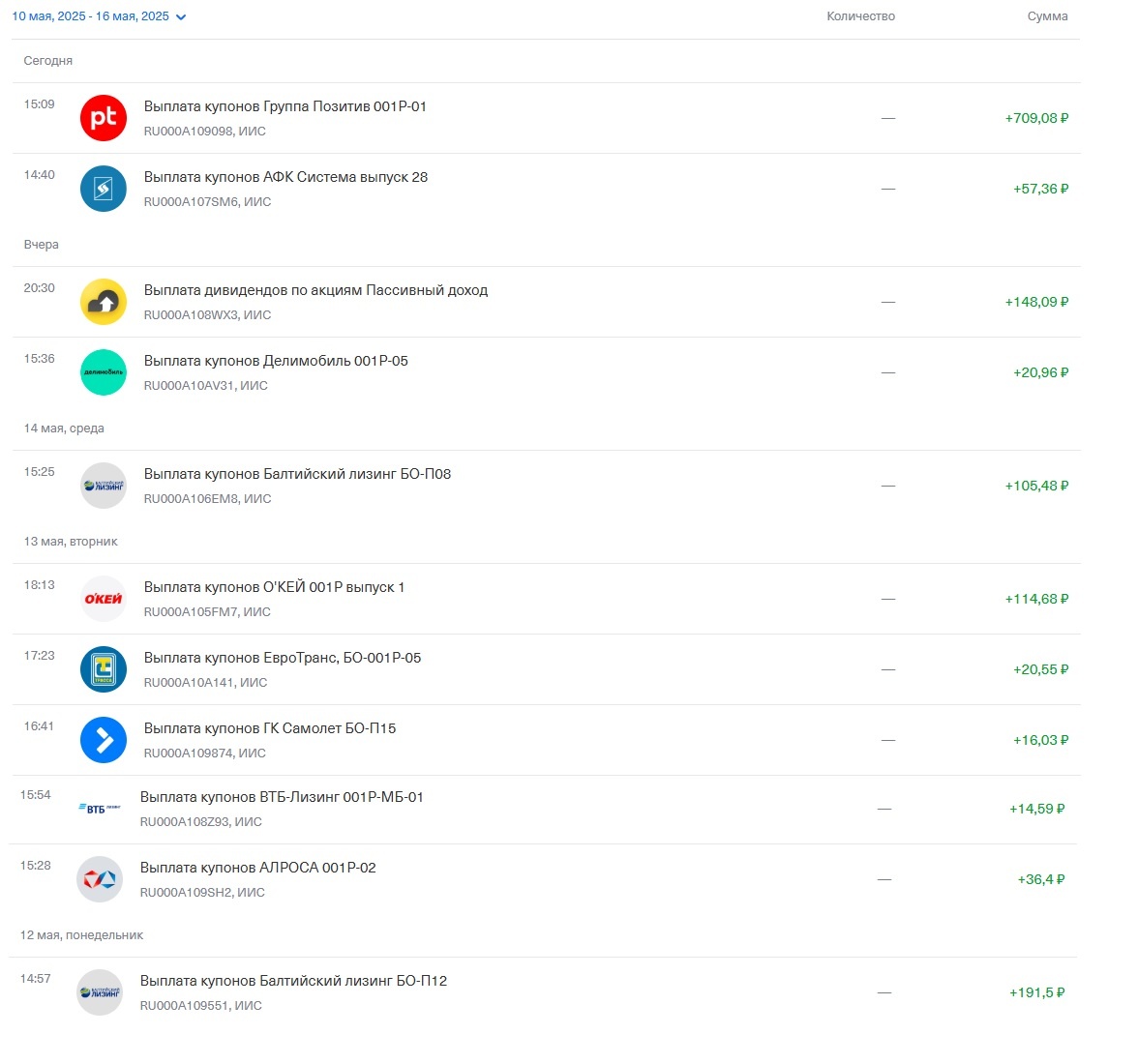Open Выплата купонов АЛРОСА 001Р-02
Screen dimensions: 1138x1064
257,868
